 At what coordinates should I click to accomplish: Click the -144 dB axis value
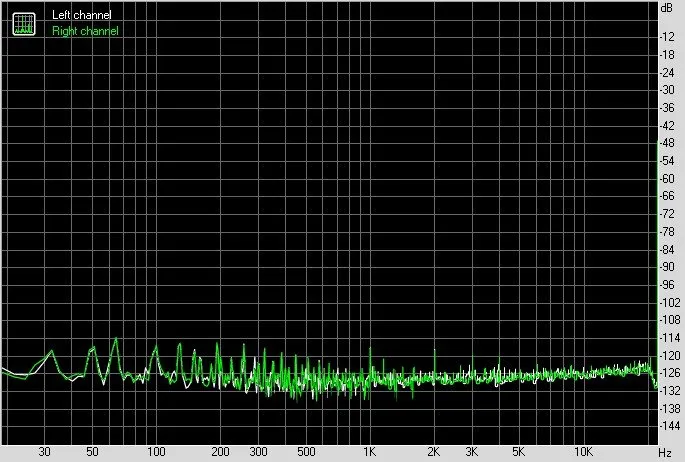coord(669,426)
